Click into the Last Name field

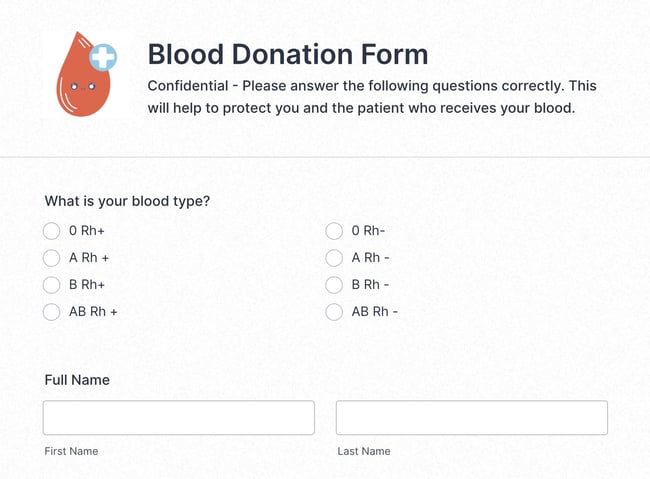click(472, 418)
